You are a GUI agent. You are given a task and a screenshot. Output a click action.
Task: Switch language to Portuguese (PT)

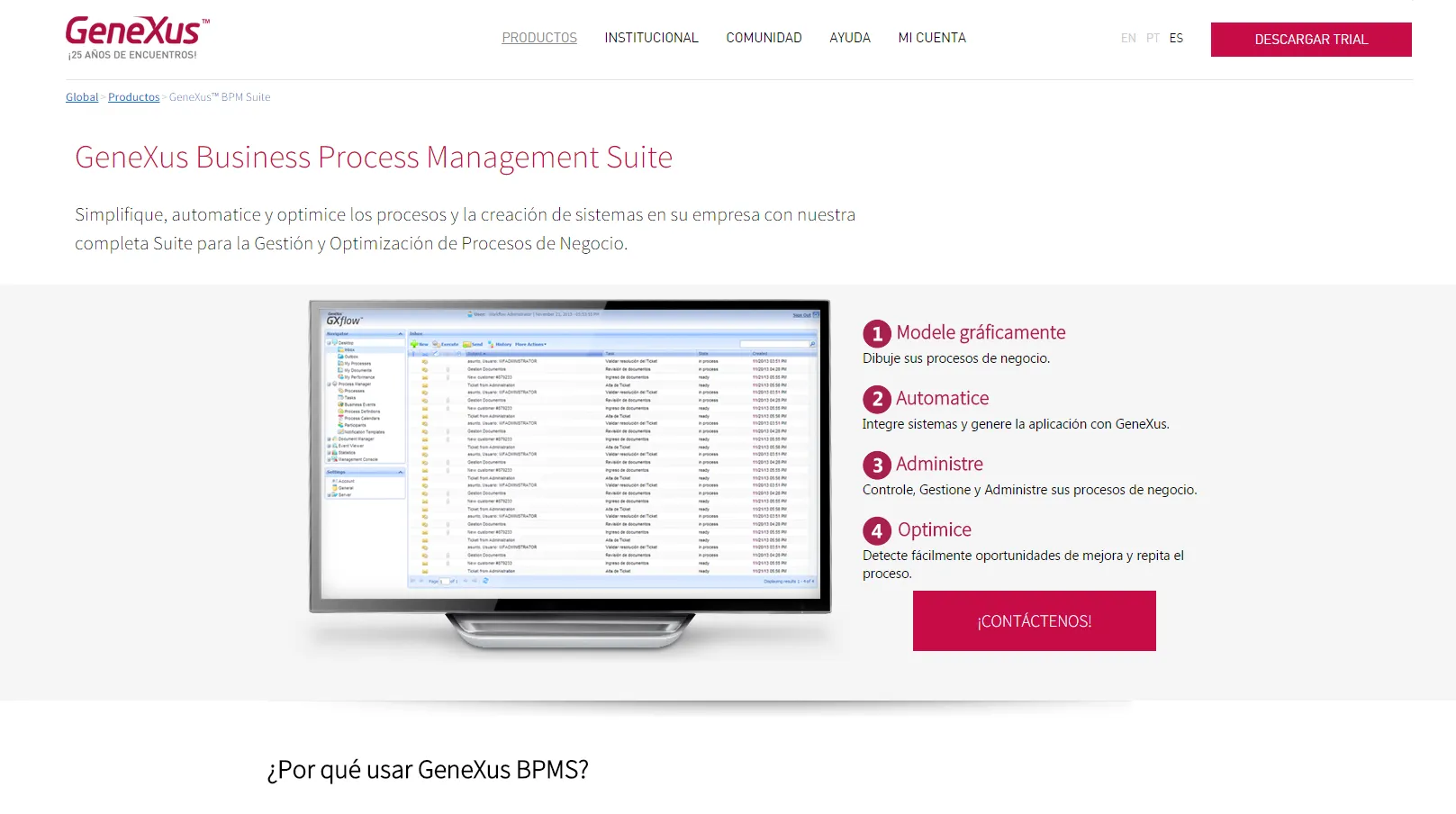(x=1153, y=39)
